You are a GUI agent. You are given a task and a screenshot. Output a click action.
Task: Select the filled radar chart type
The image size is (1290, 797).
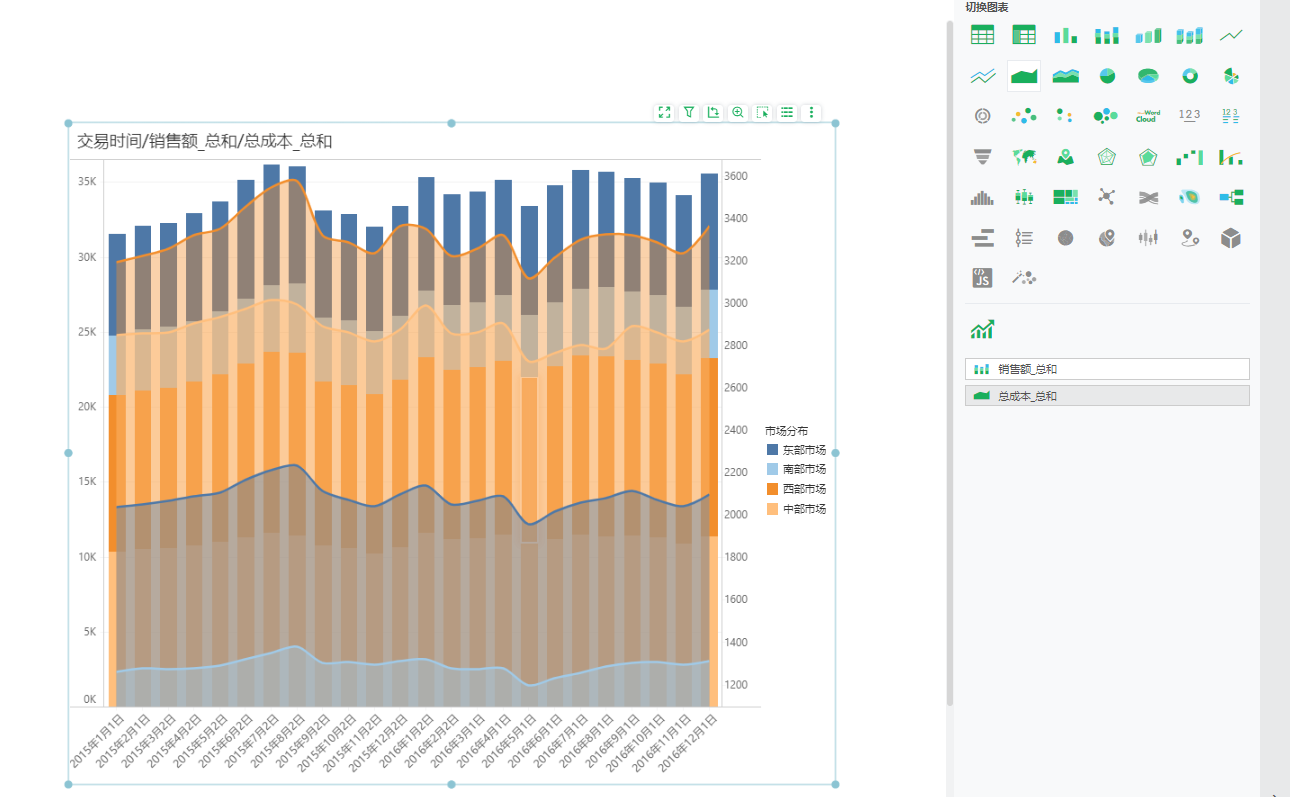(x=1148, y=157)
